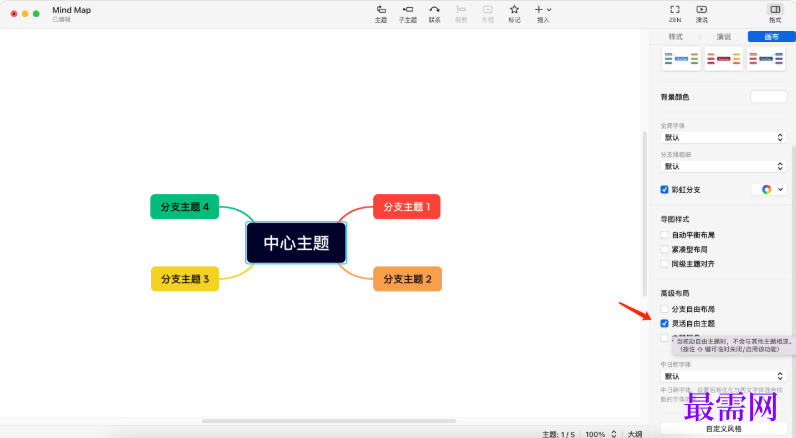Disable the 彩虹分支 checkbox
The width and height of the screenshot is (796, 438).
(x=664, y=189)
